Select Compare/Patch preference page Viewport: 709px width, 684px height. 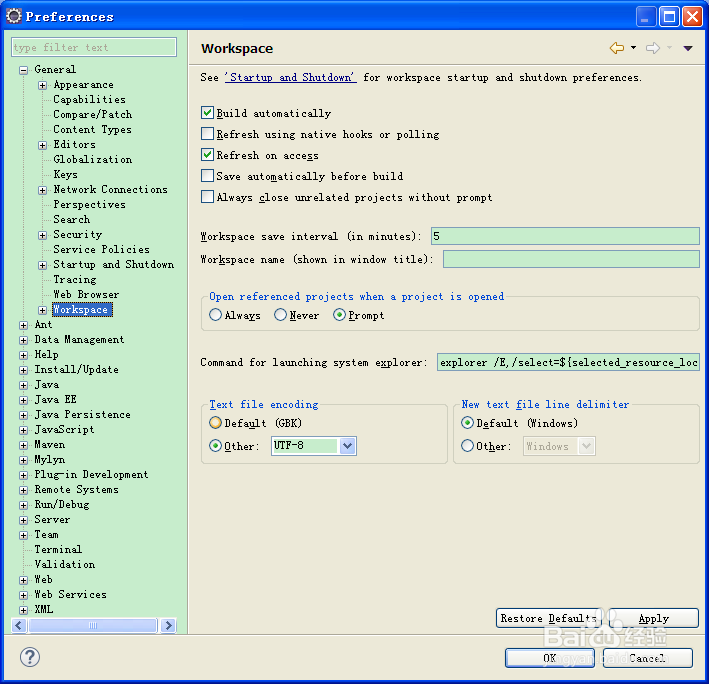coord(93,114)
